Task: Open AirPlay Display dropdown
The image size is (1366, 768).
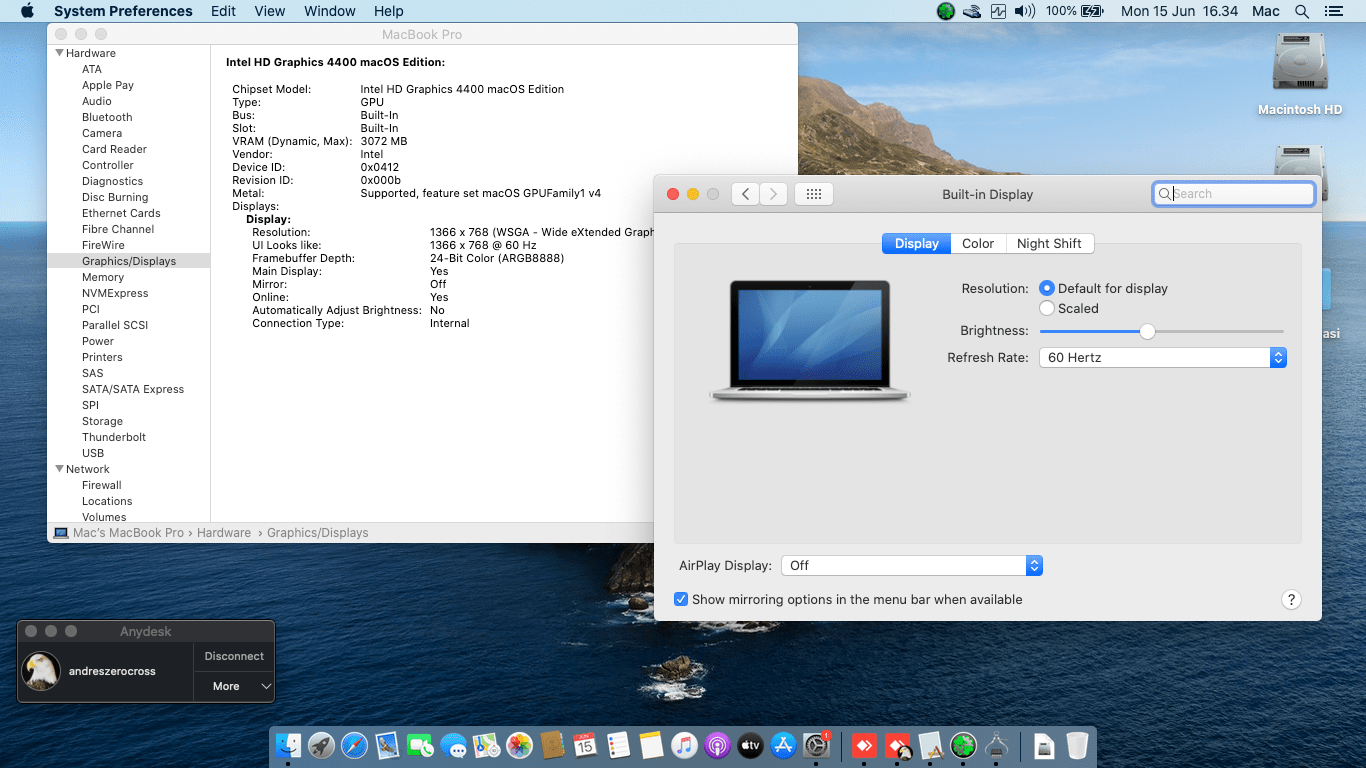Action: [x=912, y=565]
